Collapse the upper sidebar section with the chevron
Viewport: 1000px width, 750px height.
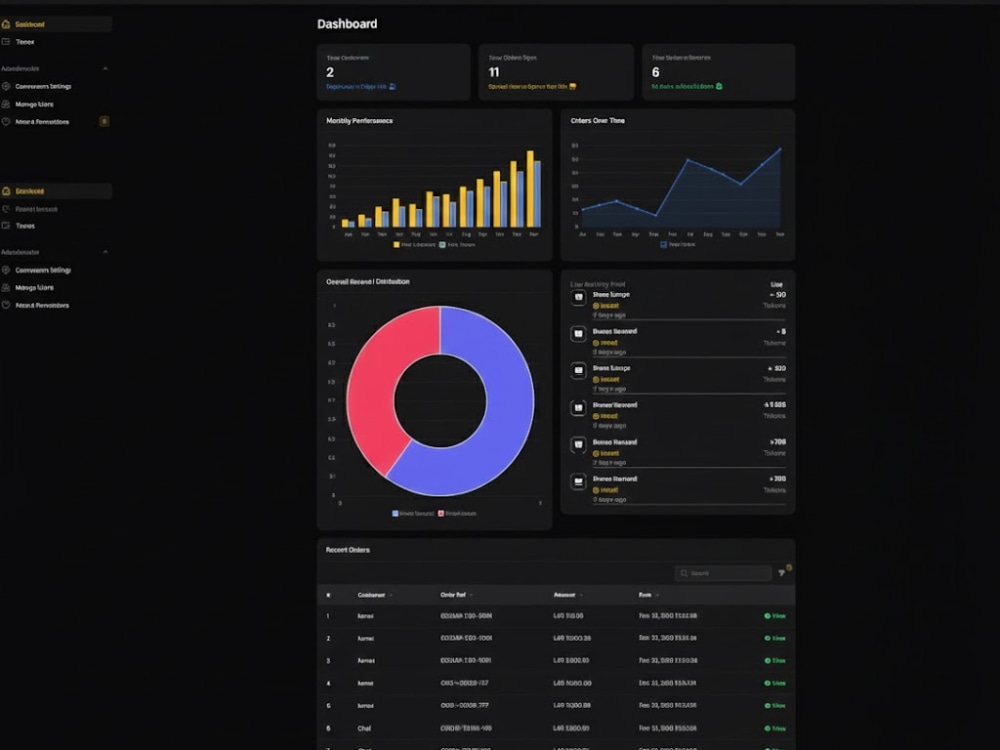(x=105, y=68)
